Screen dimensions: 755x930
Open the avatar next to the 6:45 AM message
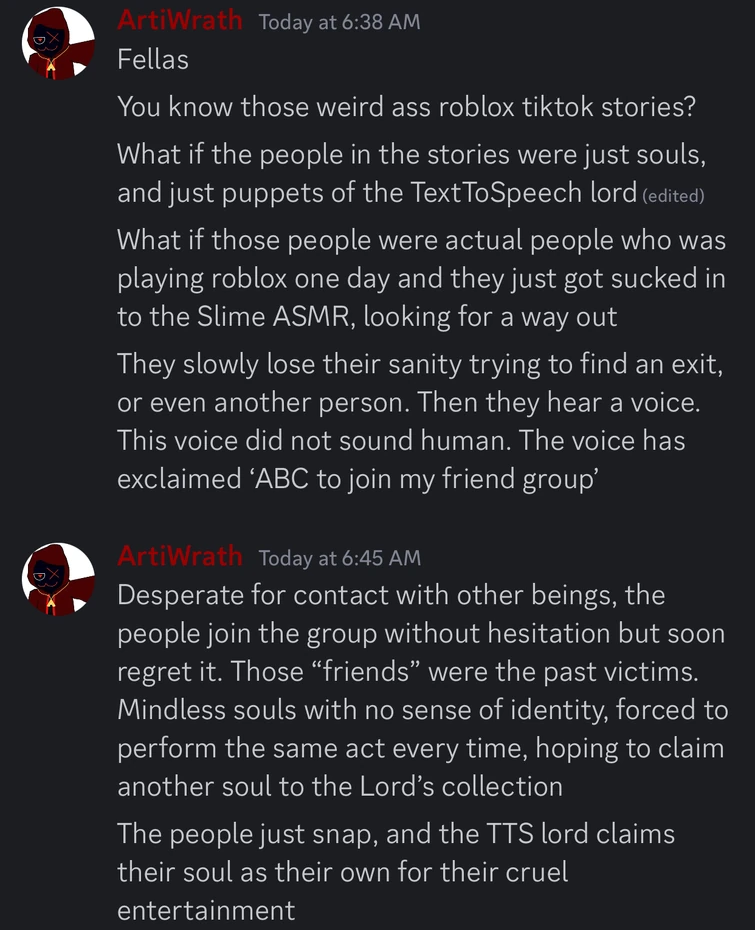tap(58, 579)
